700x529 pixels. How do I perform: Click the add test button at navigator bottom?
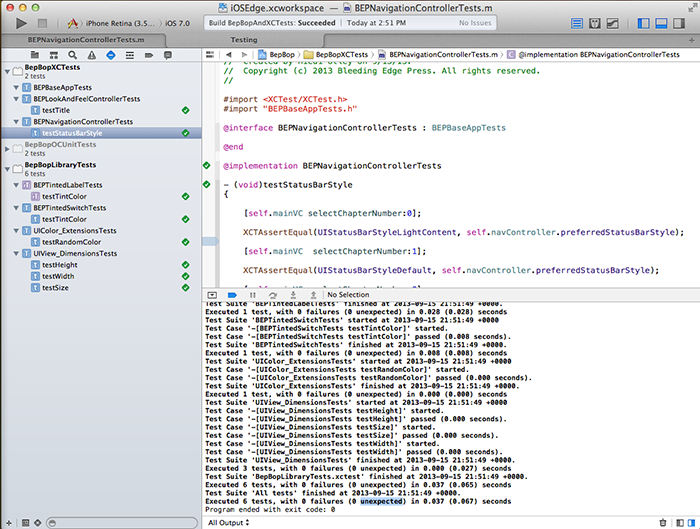(x=9, y=523)
